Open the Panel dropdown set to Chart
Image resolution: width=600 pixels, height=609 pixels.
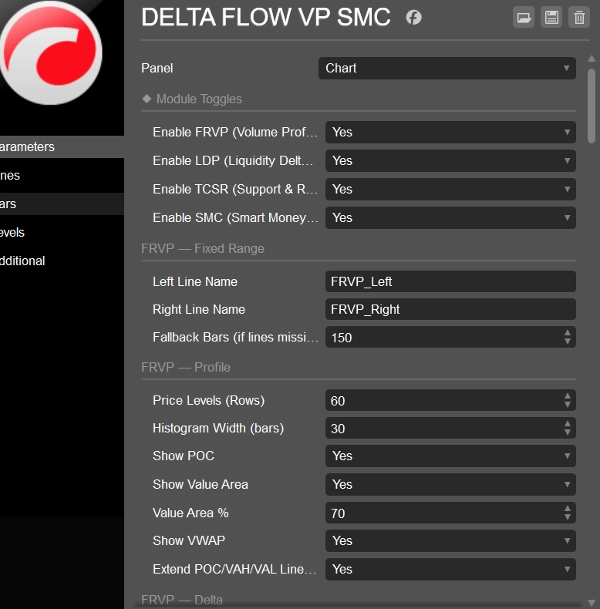click(447, 68)
